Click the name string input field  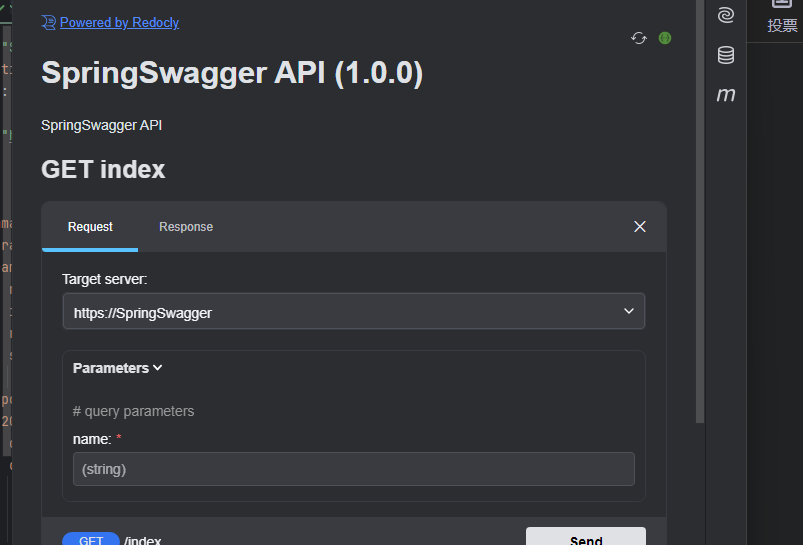coord(353,469)
